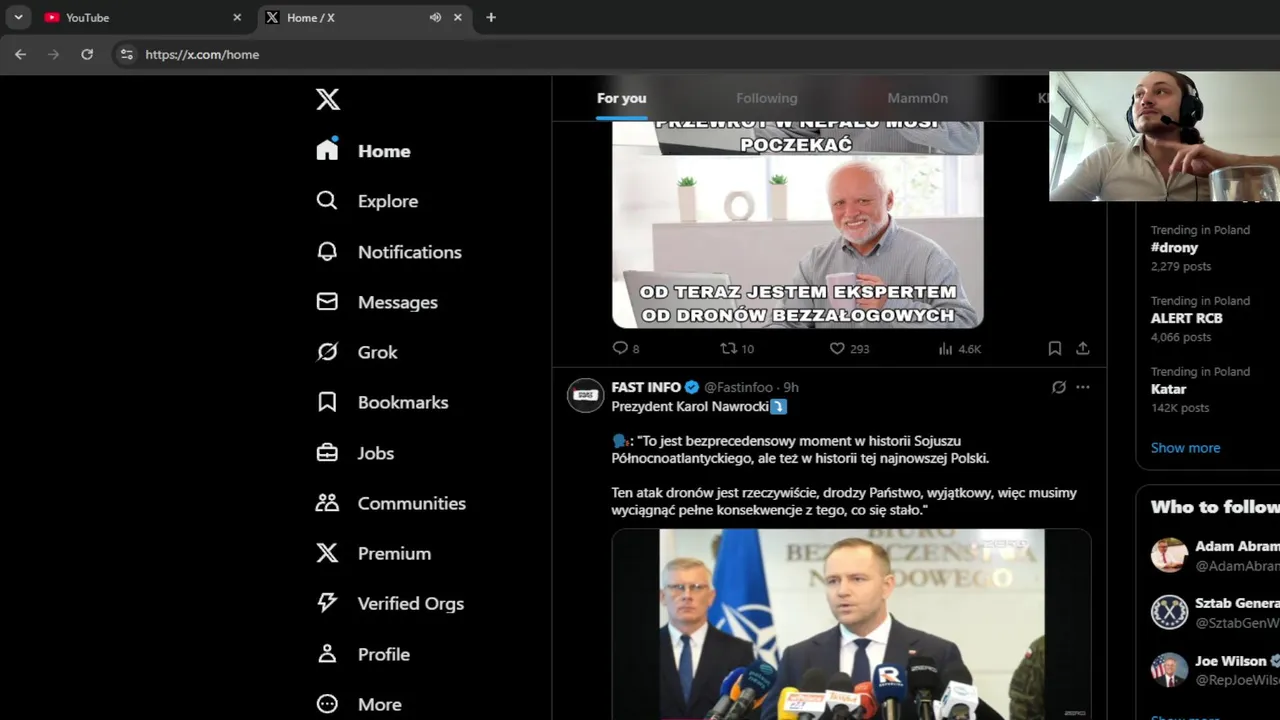This screenshot has width=1280, height=720.
Task: Open Adam Abram suggested profile
Action: [1215, 556]
